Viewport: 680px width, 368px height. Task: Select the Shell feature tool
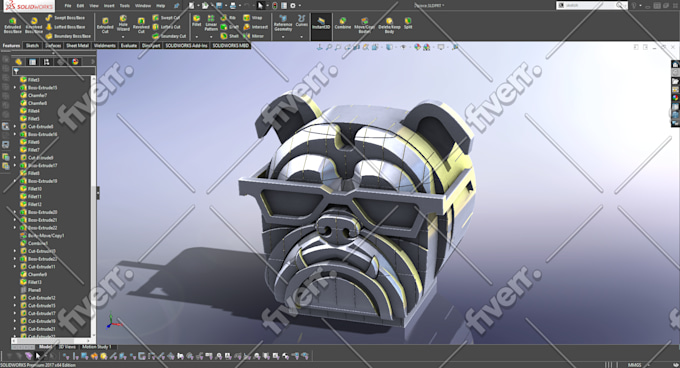230,36
